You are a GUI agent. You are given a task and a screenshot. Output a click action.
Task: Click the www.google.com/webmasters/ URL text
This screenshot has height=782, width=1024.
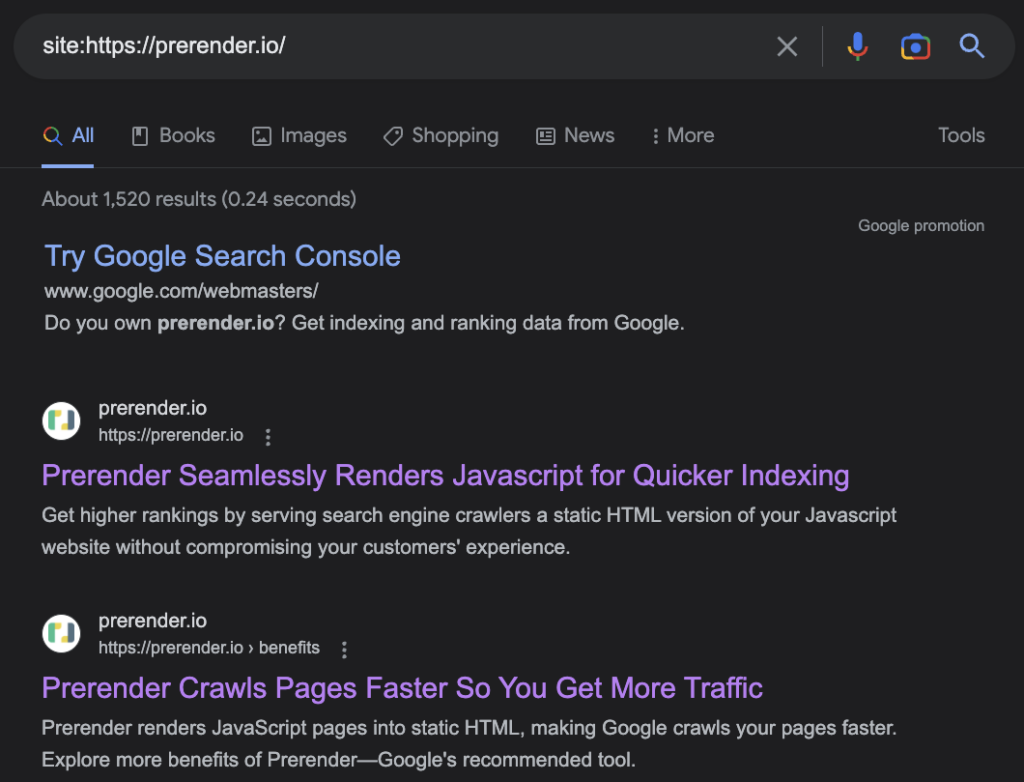[x=181, y=291]
